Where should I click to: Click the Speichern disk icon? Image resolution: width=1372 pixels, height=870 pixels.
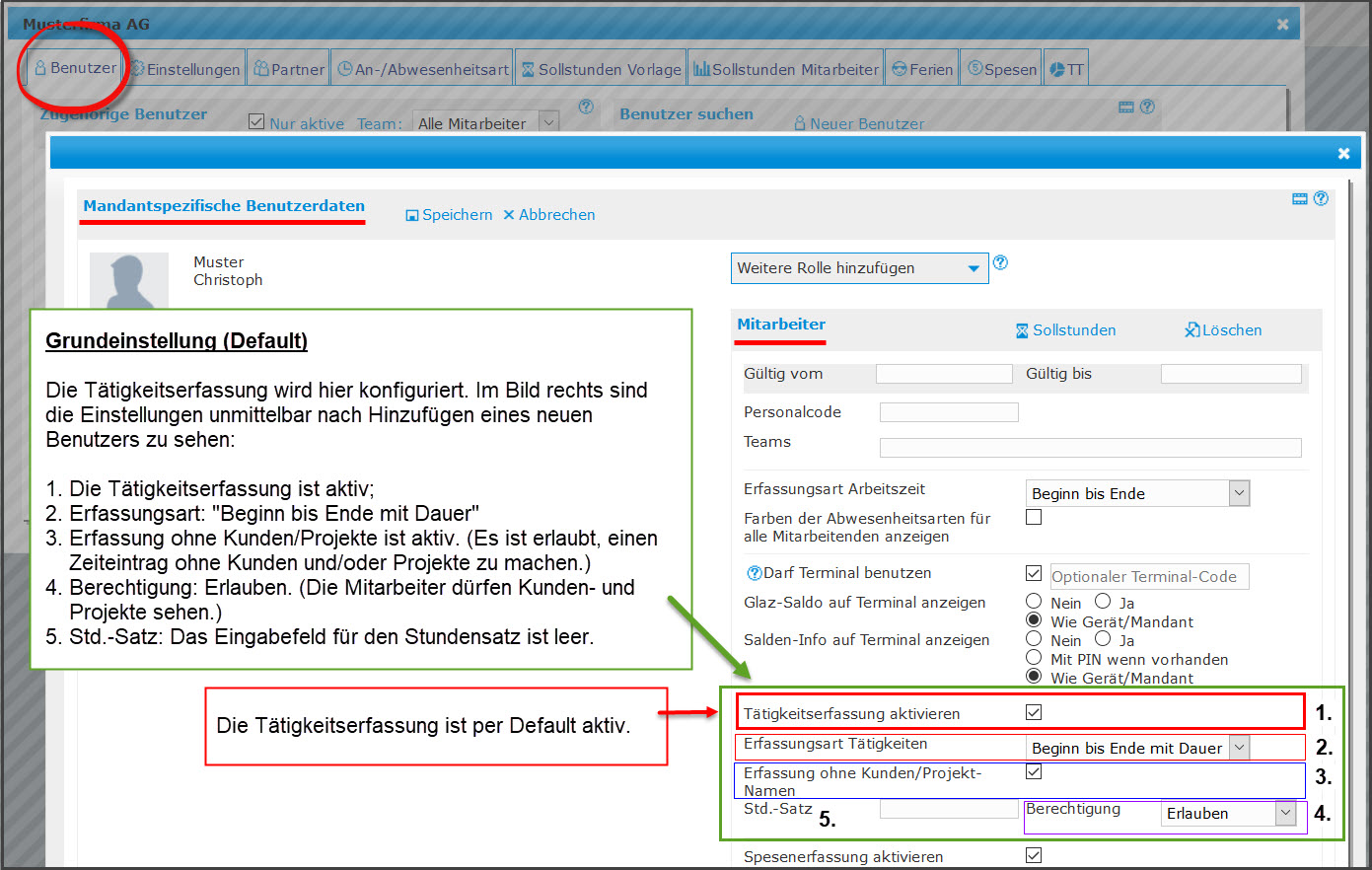tap(412, 215)
